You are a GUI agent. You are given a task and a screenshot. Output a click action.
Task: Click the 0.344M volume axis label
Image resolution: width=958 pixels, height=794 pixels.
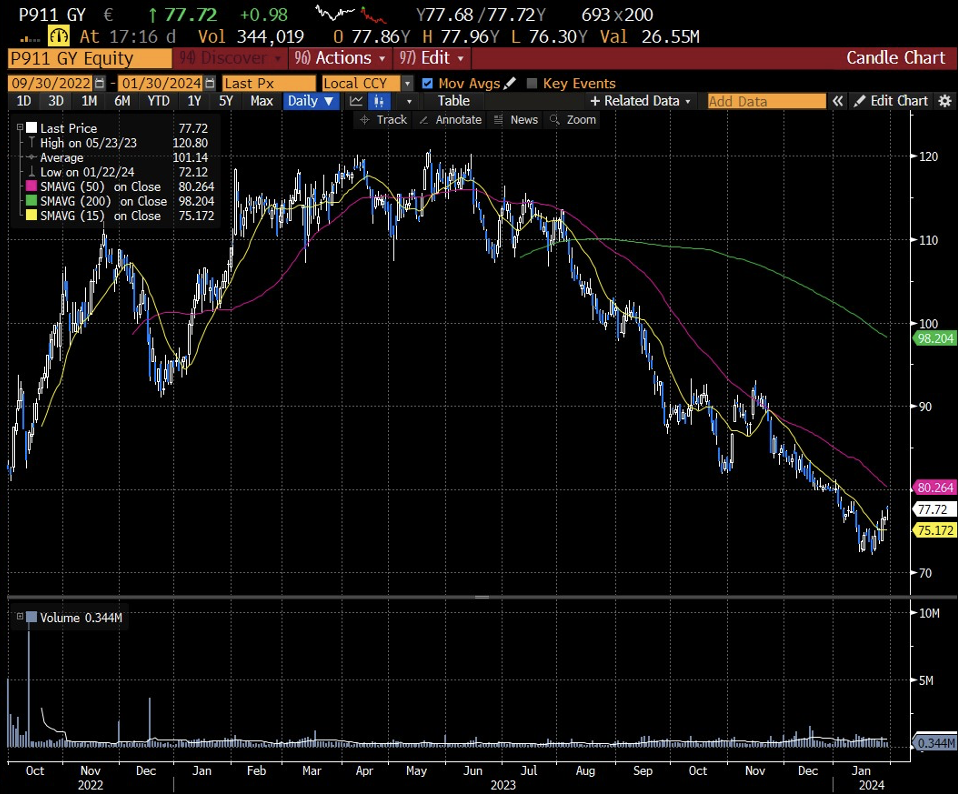(x=934, y=743)
